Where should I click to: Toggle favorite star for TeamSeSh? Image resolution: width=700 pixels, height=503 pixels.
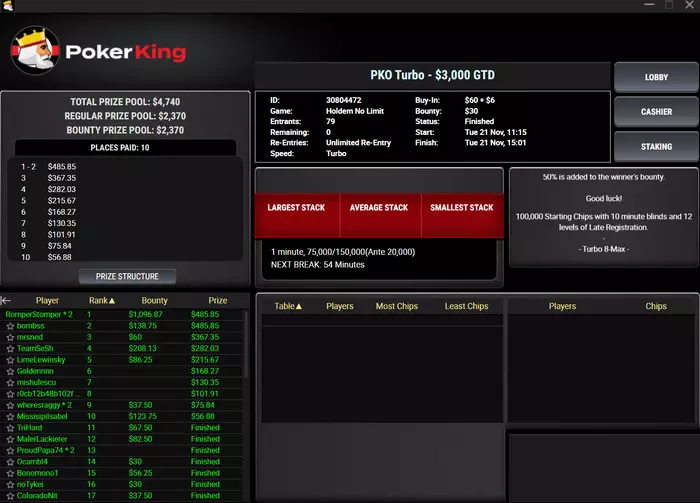10,349
